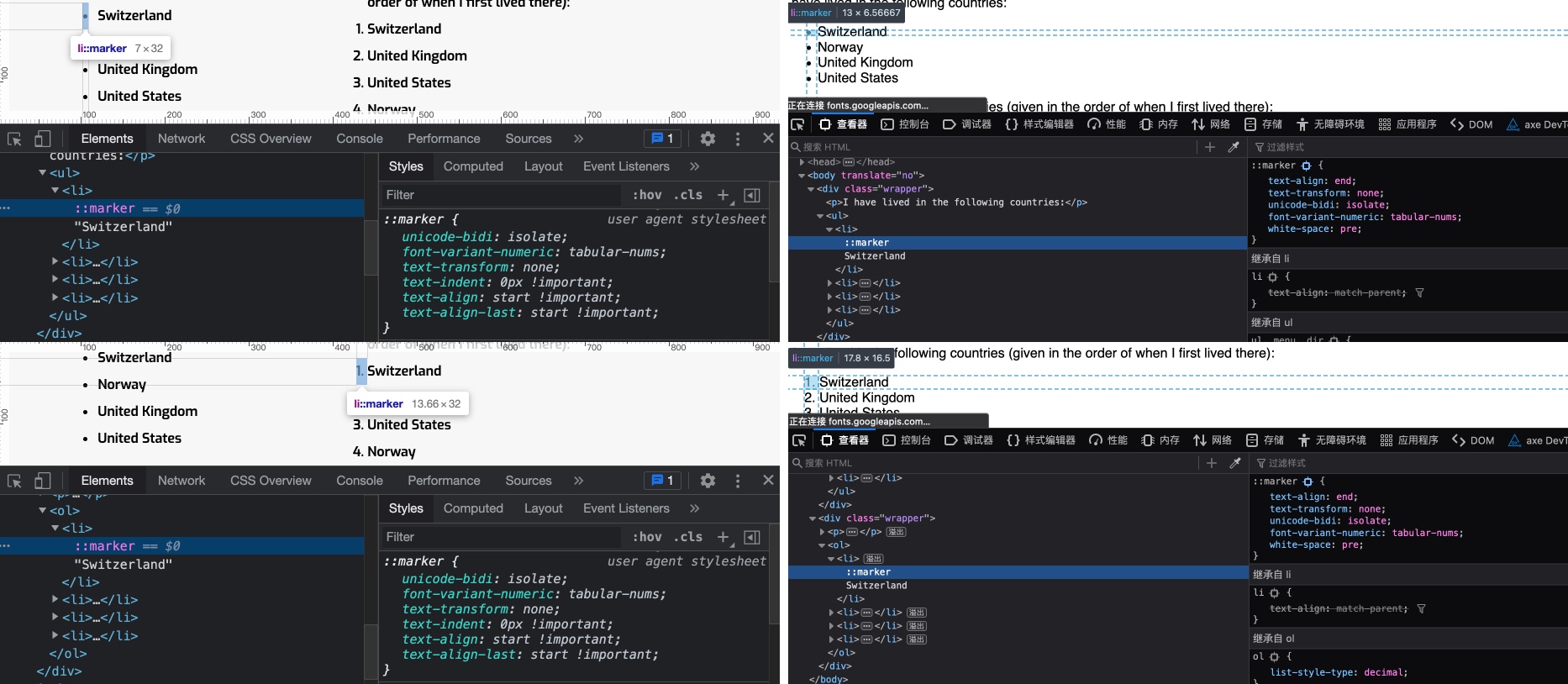Collapse the <ul> node in the top Chrome DOM tree
1568x684 pixels.
pyautogui.click(x=43, y=173)
